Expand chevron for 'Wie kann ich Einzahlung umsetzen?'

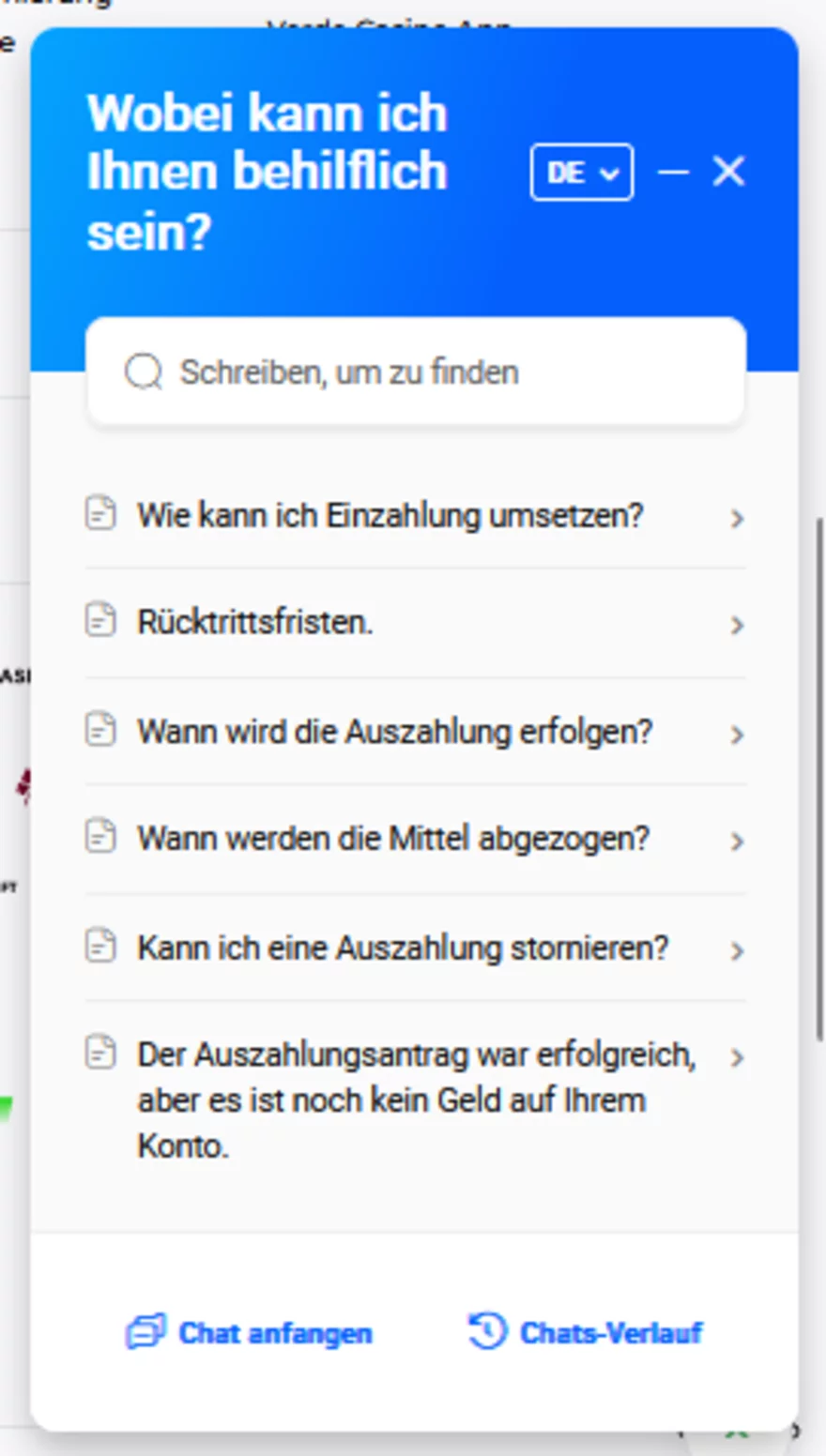(x=737, y=518)
